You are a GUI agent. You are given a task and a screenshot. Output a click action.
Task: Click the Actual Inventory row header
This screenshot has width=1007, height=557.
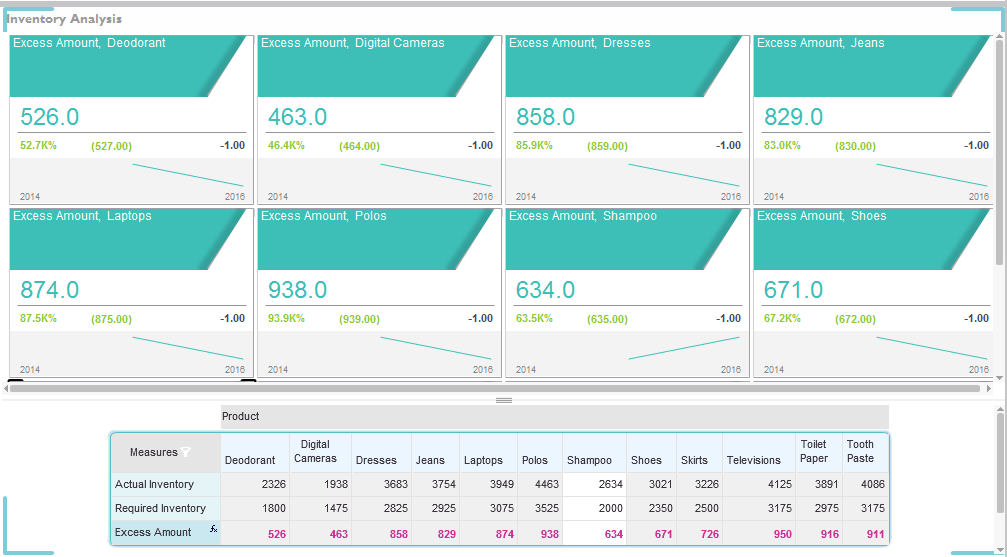tap(154, 485)
